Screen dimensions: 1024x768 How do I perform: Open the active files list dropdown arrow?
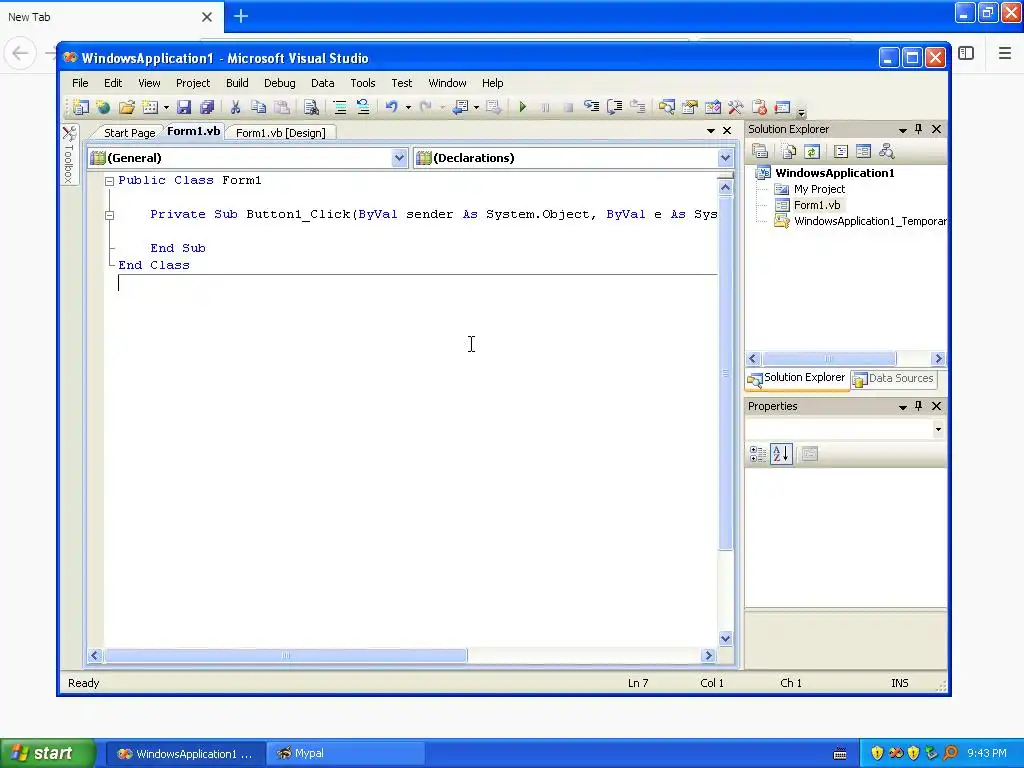711,131
